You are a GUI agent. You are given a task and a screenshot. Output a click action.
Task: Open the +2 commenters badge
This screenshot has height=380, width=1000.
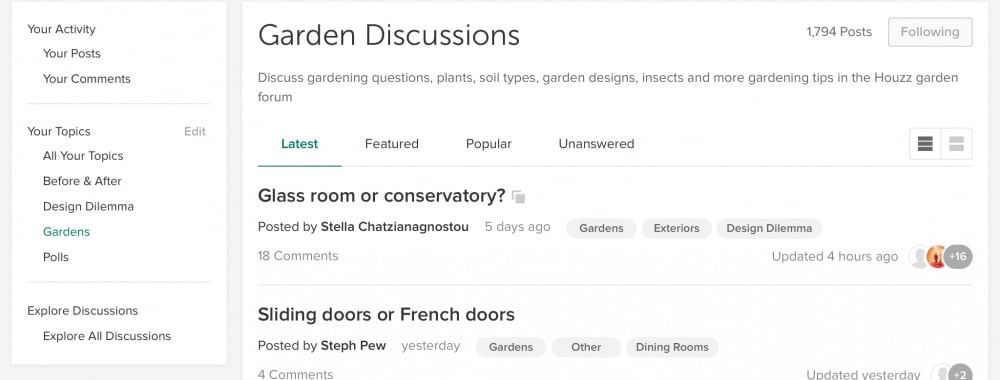[x=961, y=374]
